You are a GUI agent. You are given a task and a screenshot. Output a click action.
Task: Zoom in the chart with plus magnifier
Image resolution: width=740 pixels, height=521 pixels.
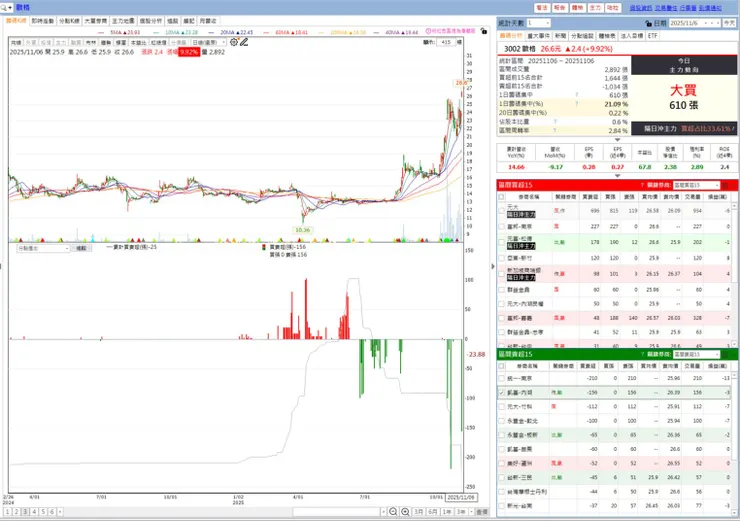(405, 512)
